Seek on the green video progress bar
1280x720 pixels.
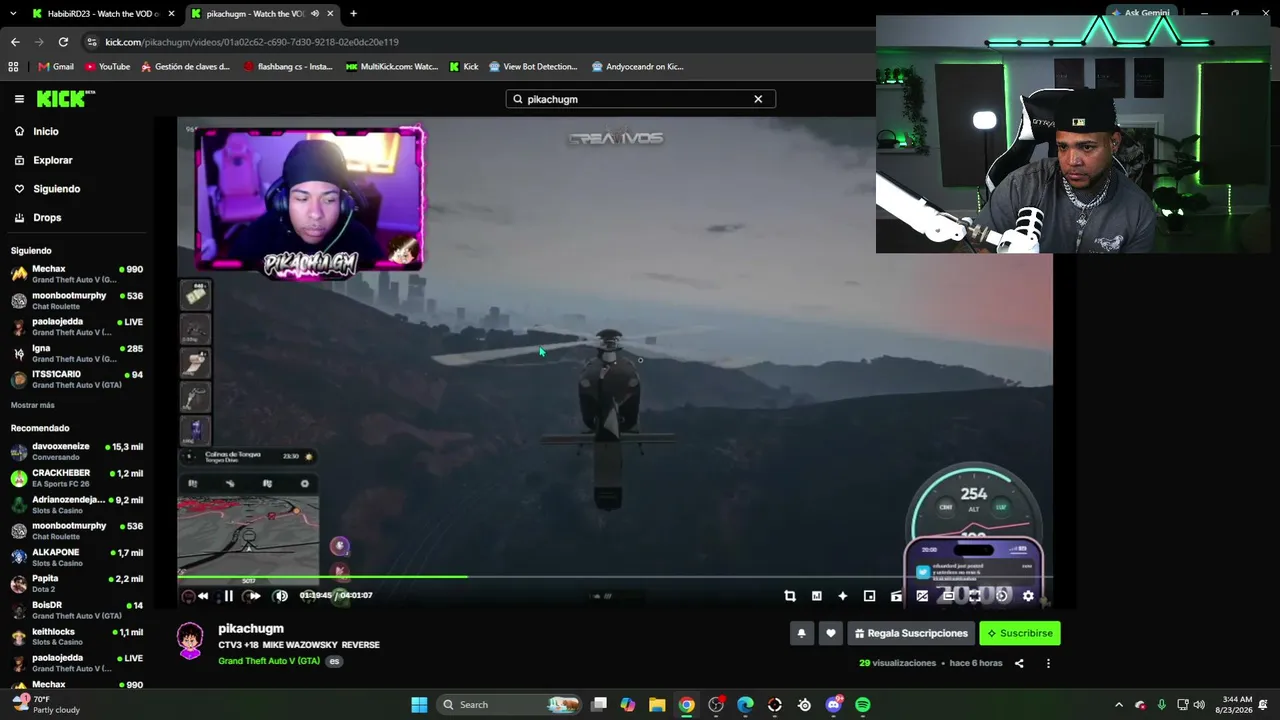click(x=615, y=577)
